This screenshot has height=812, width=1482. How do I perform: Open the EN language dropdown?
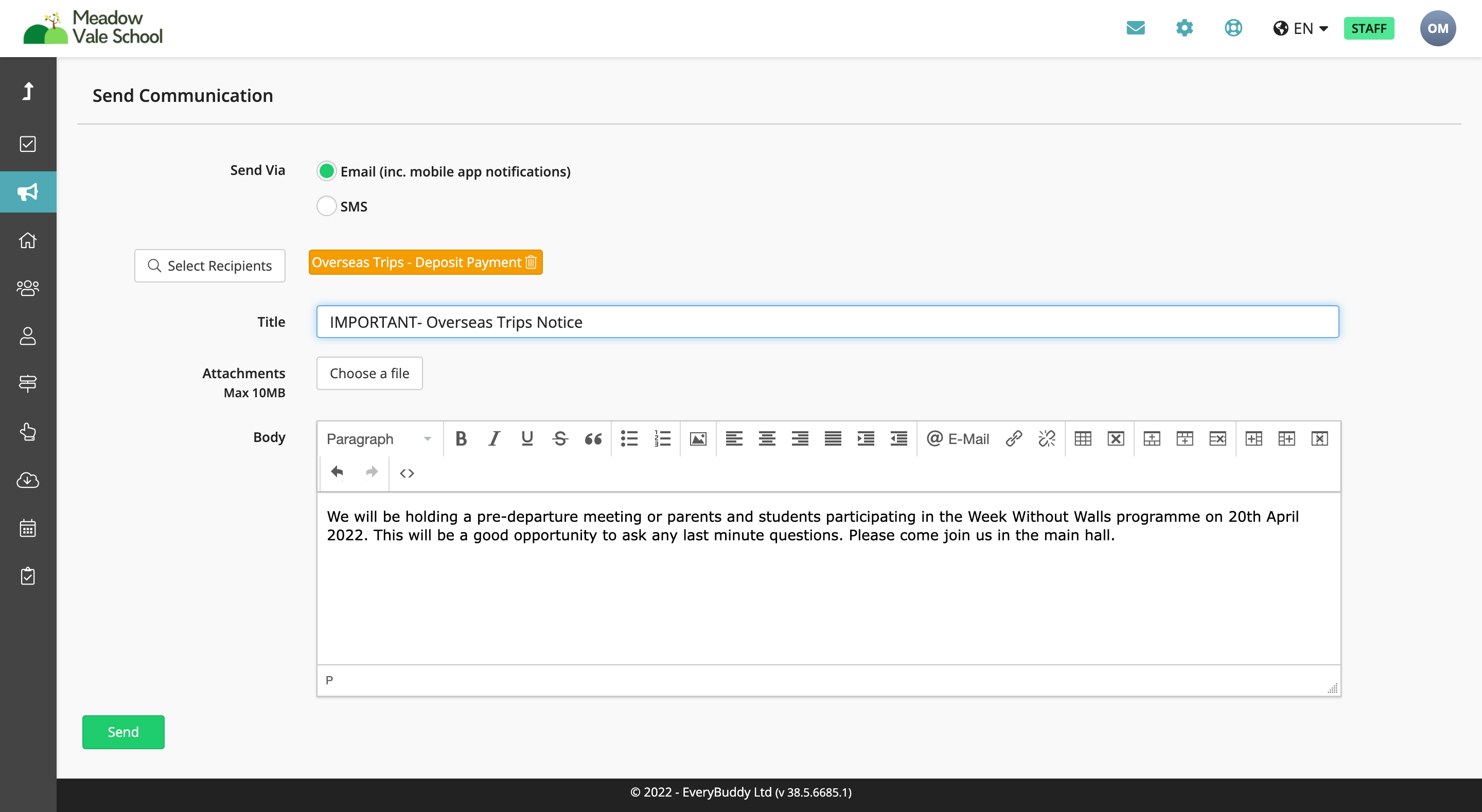(x=1300, y=28)
